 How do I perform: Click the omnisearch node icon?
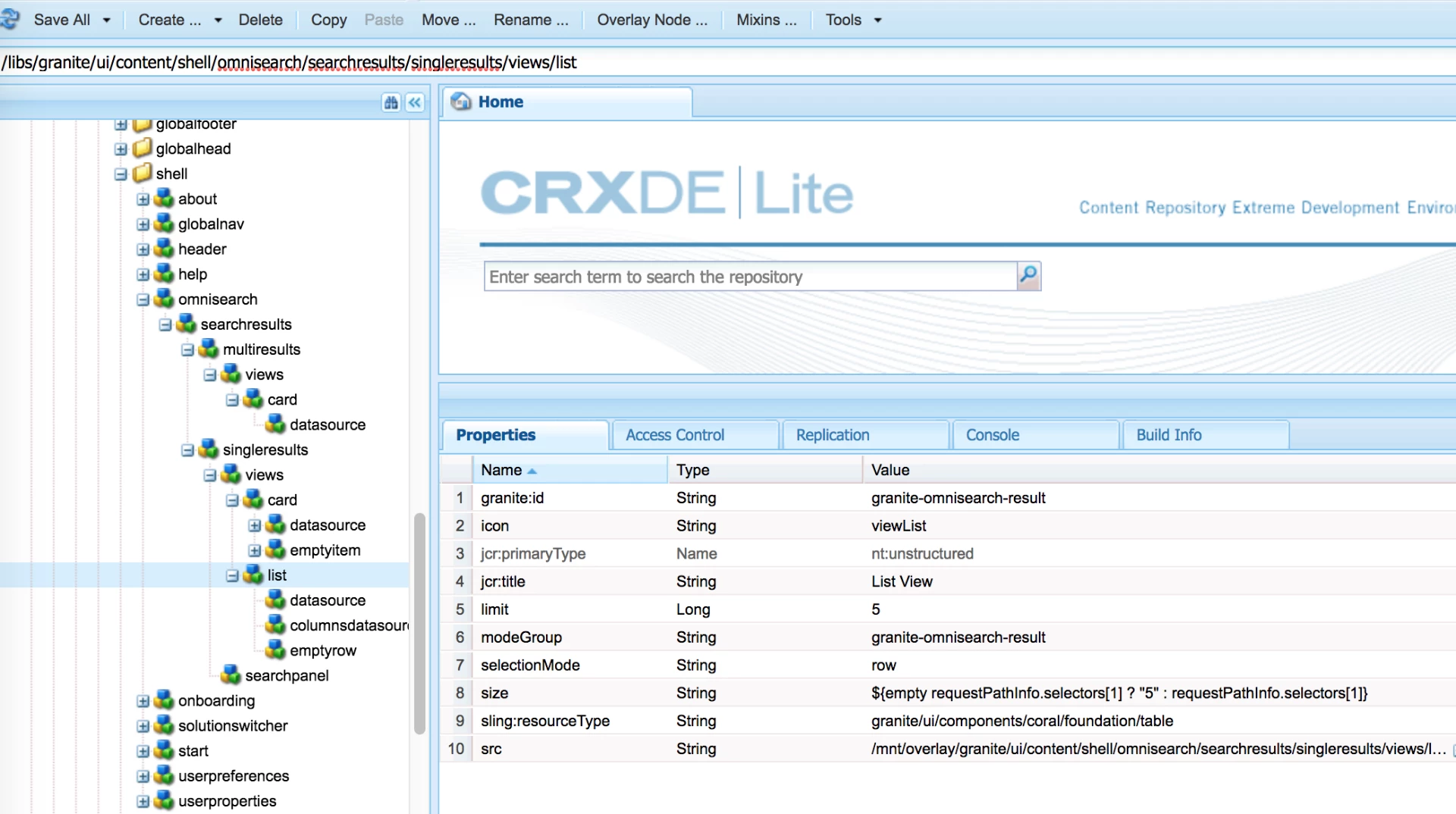click(164, 299)
